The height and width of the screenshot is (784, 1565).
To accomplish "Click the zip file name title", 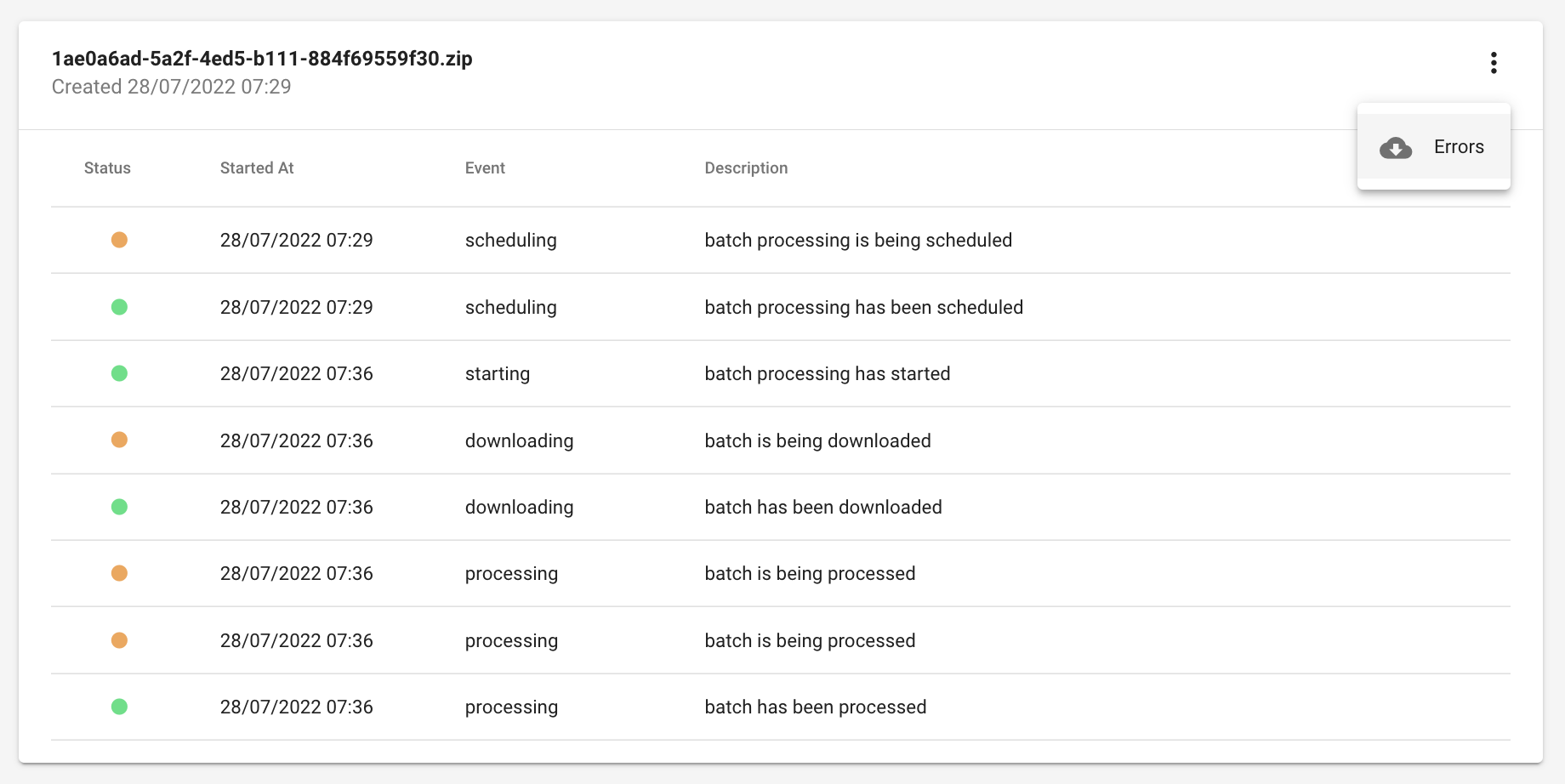I will [x=262, y=59].
